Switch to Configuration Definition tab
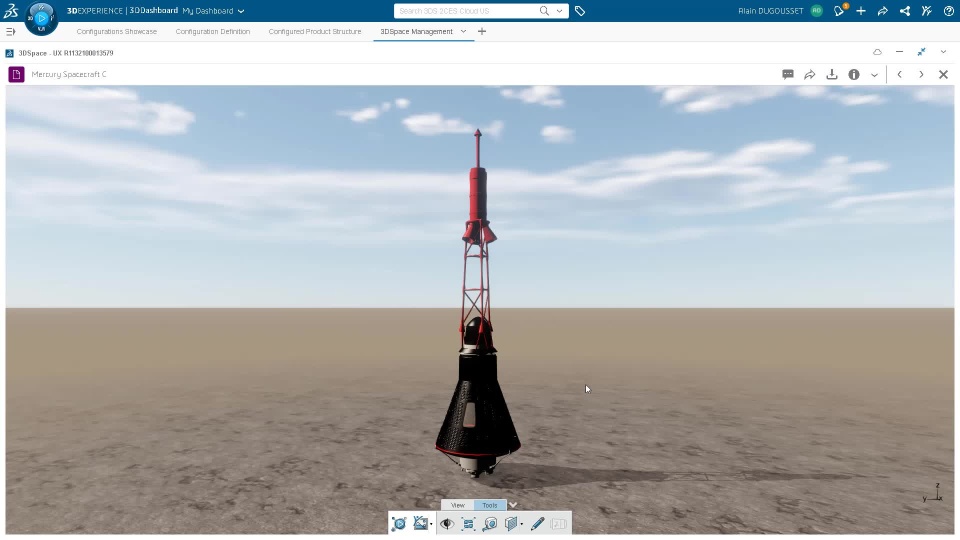Viewport: 960px width, 540px height. 212,31
